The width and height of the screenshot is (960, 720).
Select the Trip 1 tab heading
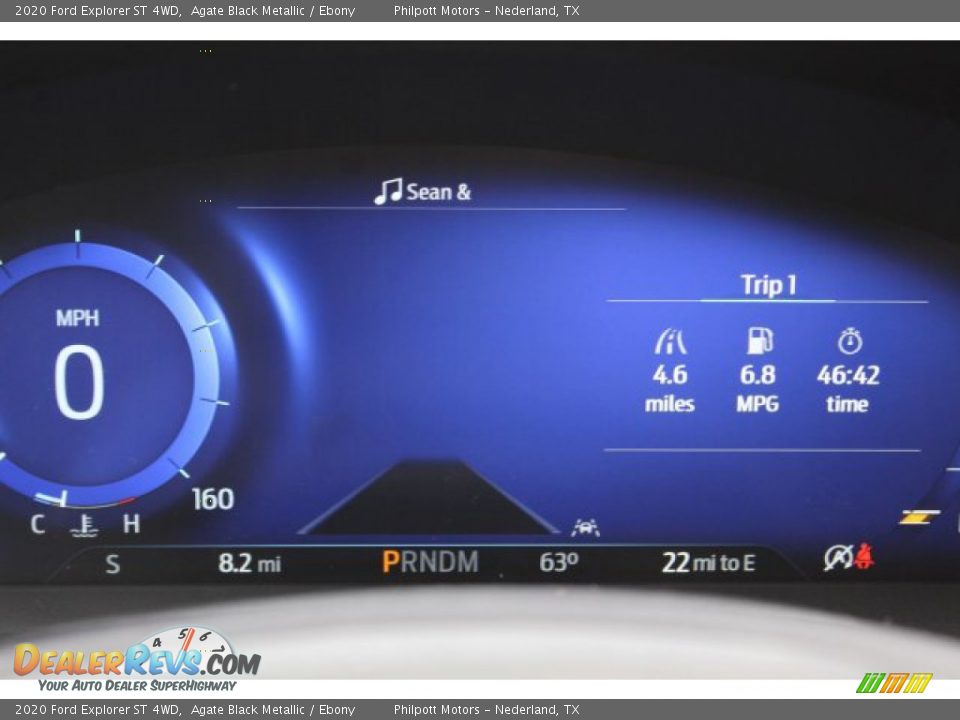click(768, 285)
